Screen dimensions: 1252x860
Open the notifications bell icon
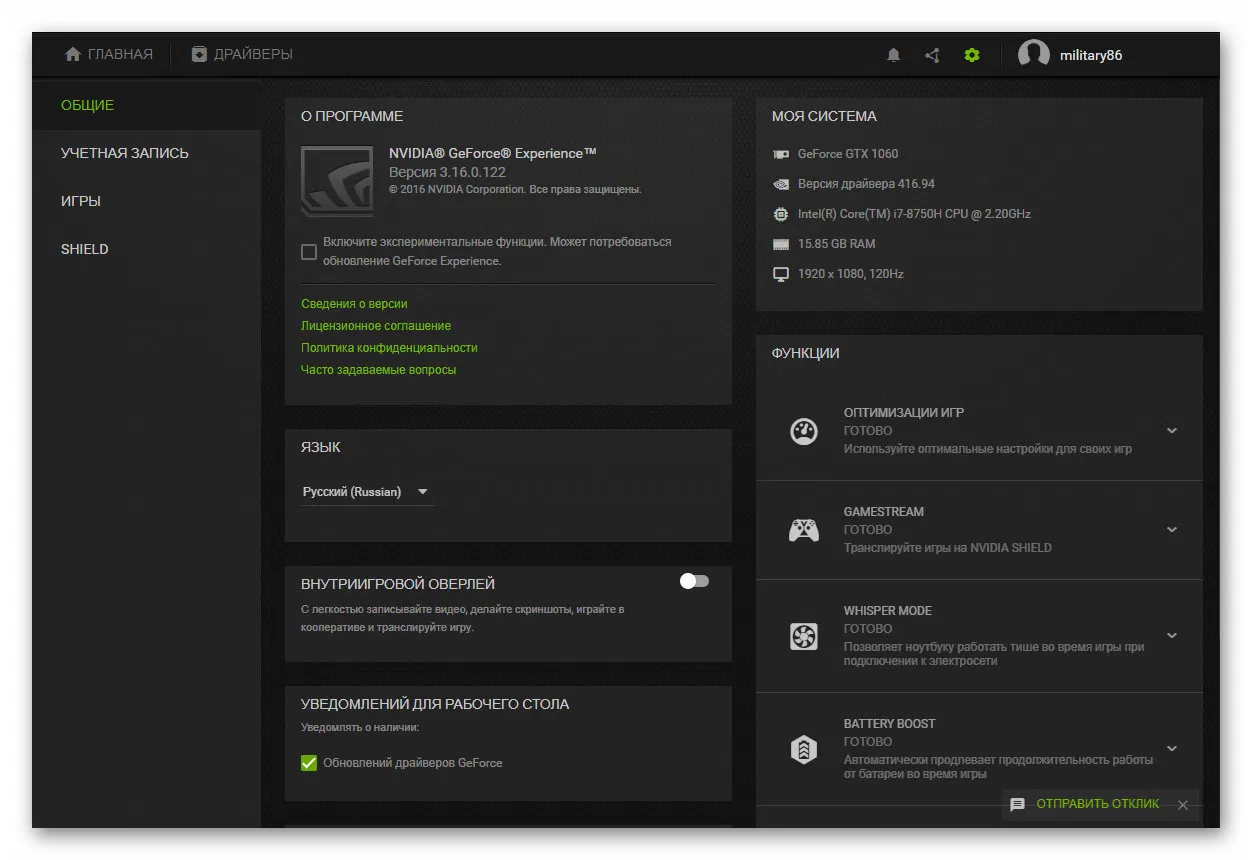(x=894, y=55)
